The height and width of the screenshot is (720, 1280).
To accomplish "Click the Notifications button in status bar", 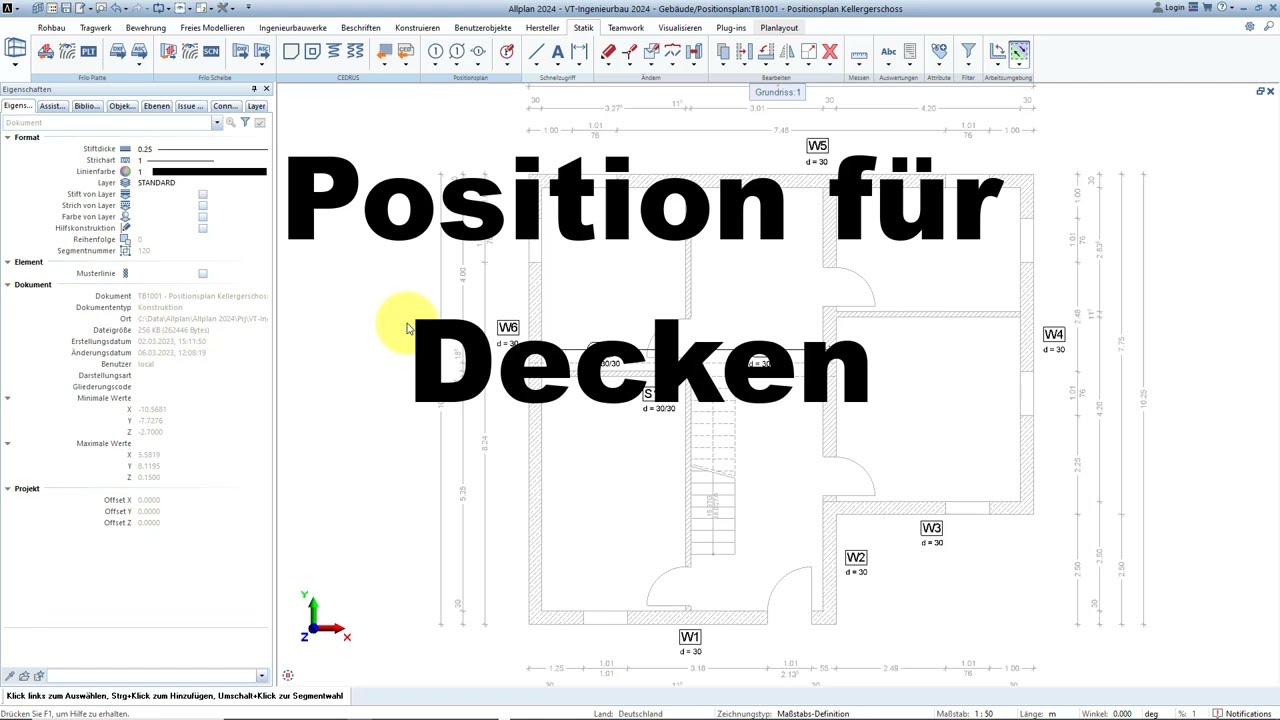I will point(1242,714).
